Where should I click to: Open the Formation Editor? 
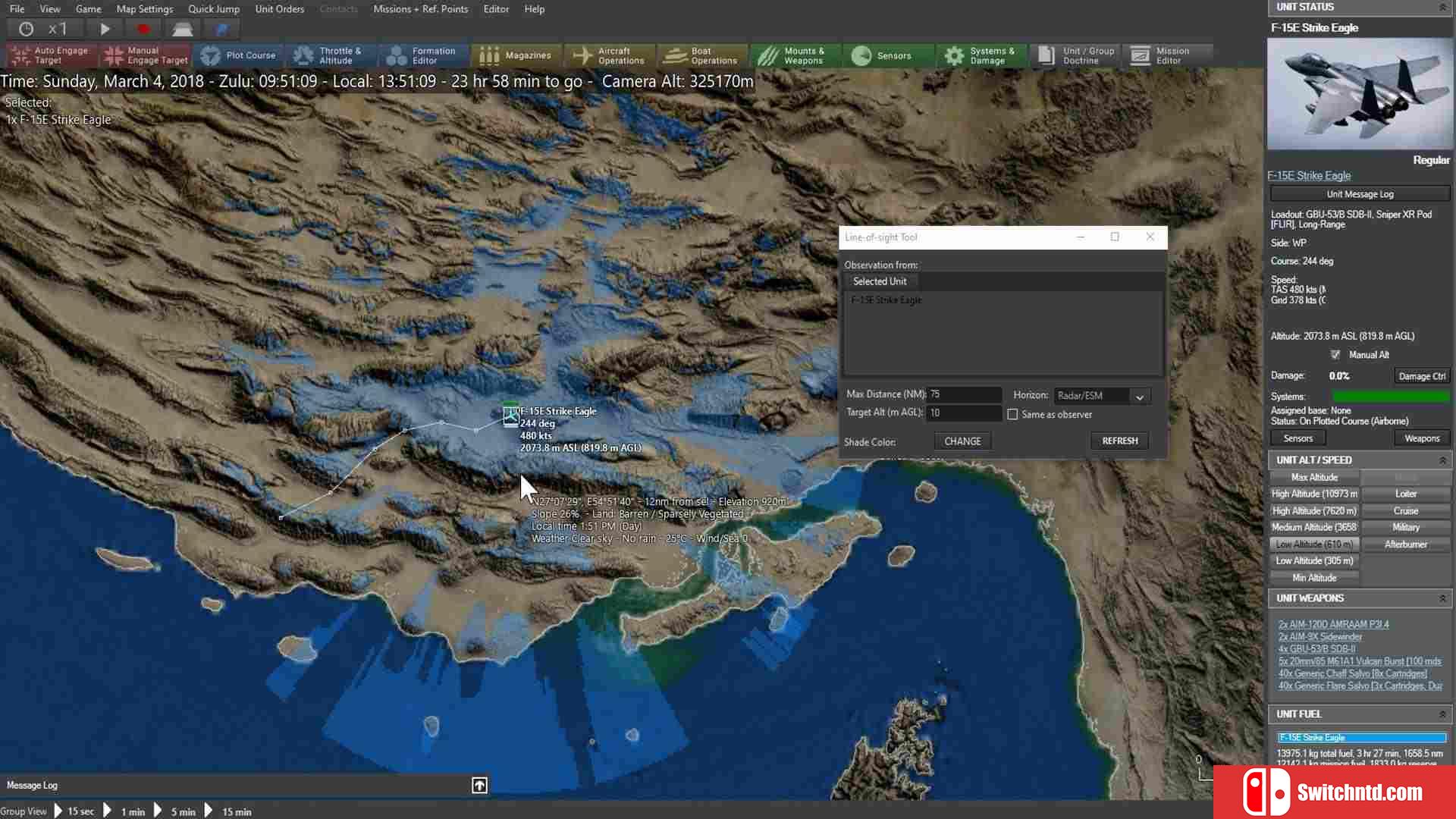pyautogui.click(x=424, y=55)
